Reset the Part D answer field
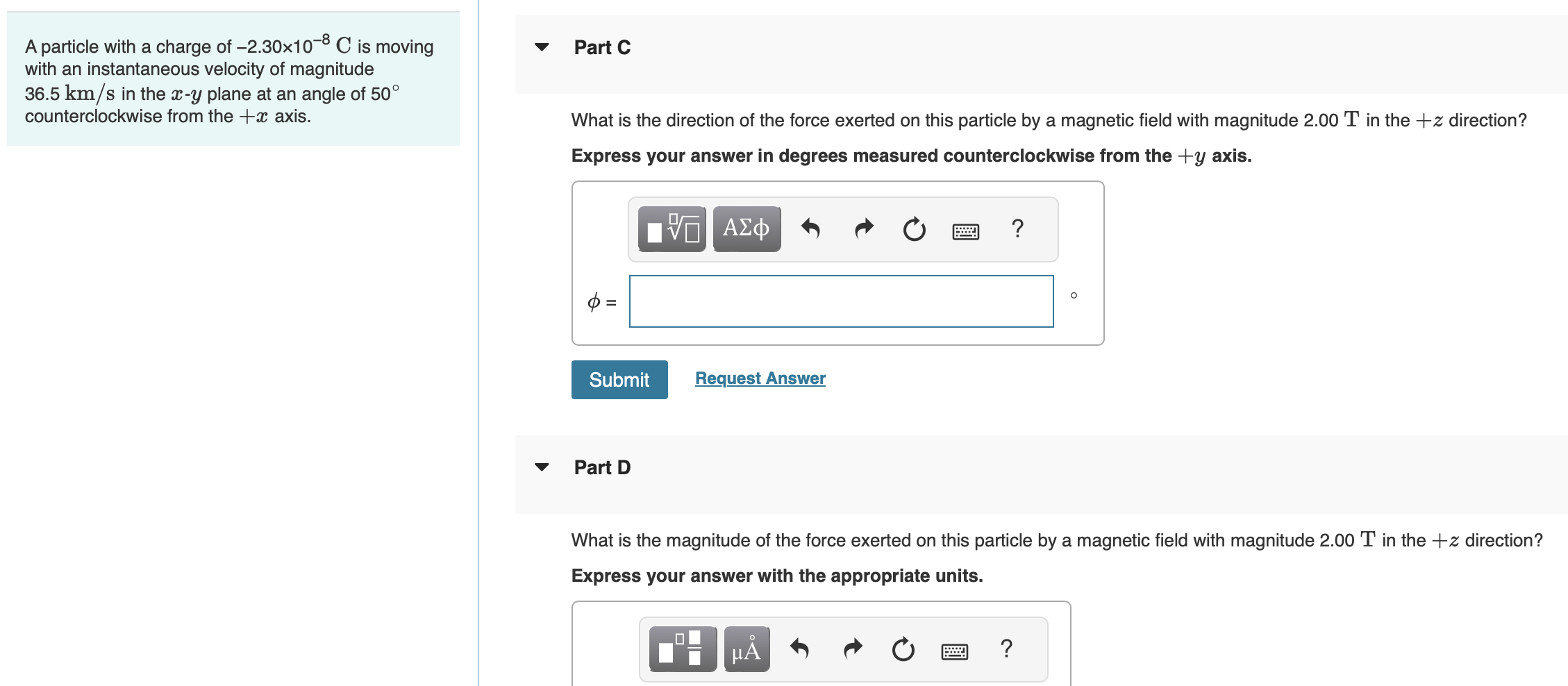This screenshot has height=686, width=1568. pos(903,649)
